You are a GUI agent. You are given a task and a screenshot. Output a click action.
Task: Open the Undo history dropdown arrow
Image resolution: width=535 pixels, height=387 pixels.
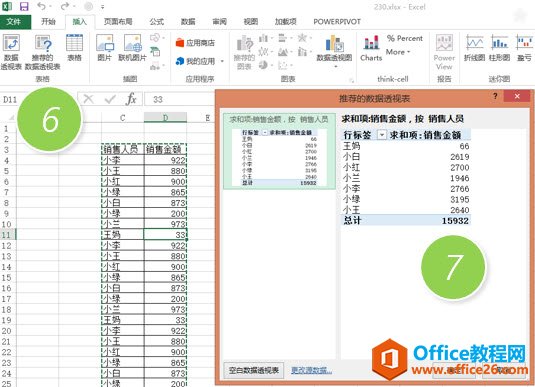[x=50, y=6]
